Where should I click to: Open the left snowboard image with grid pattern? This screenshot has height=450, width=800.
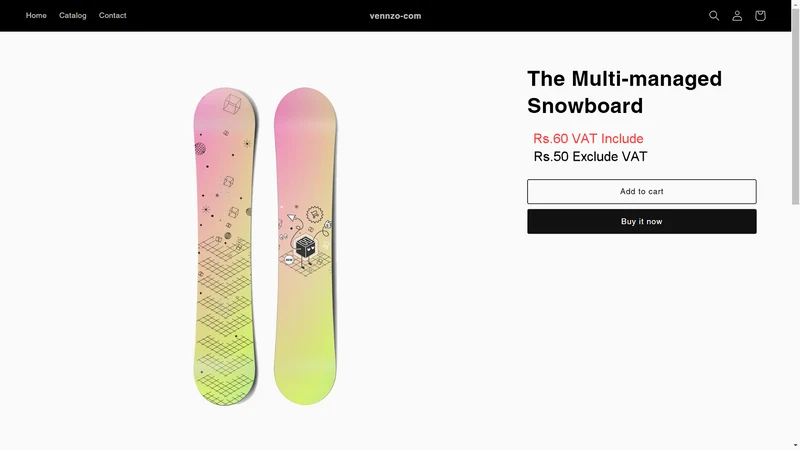(x=224, y=246)
